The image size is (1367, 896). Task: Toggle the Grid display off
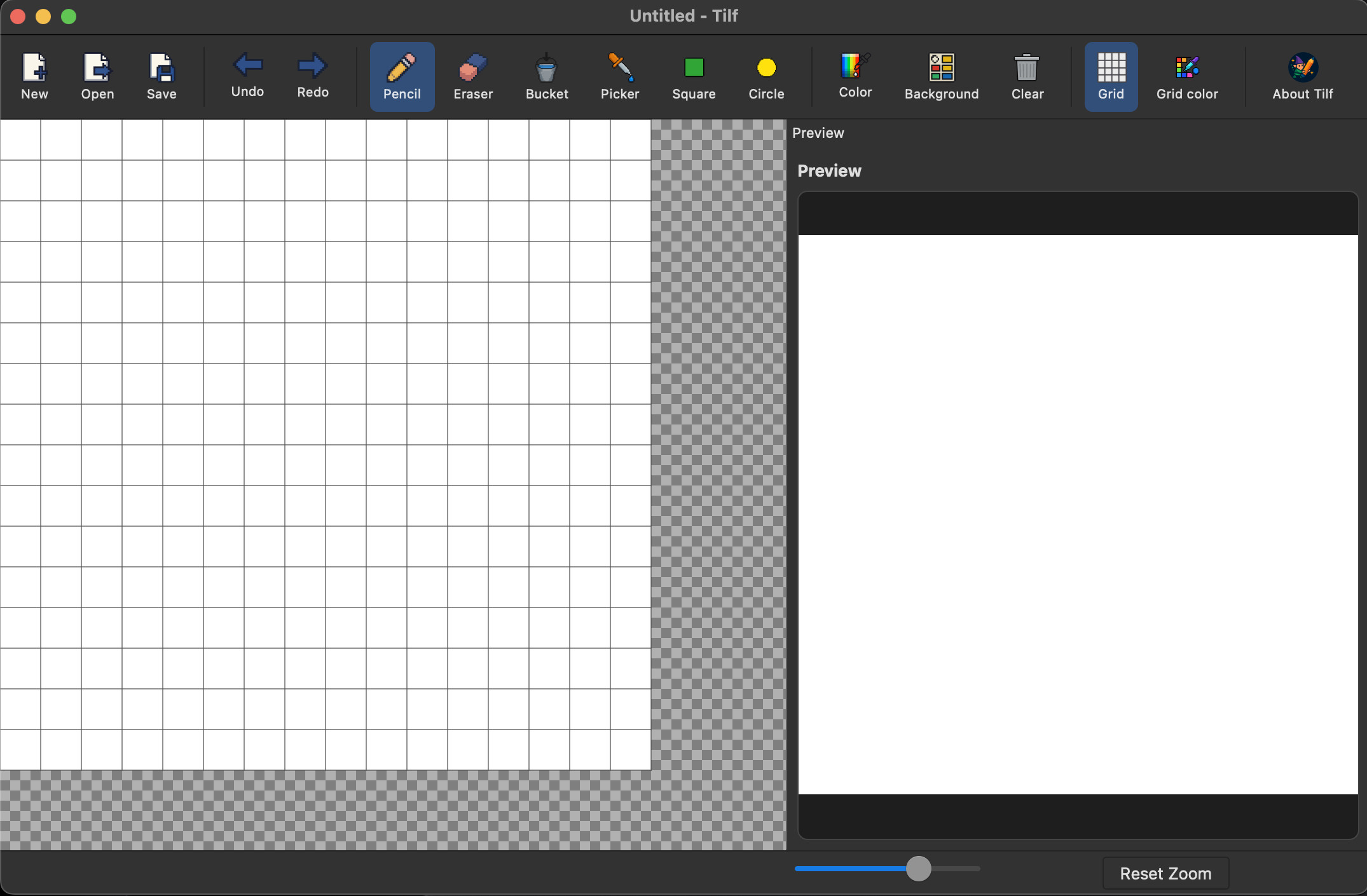(x=1111, y=76)
